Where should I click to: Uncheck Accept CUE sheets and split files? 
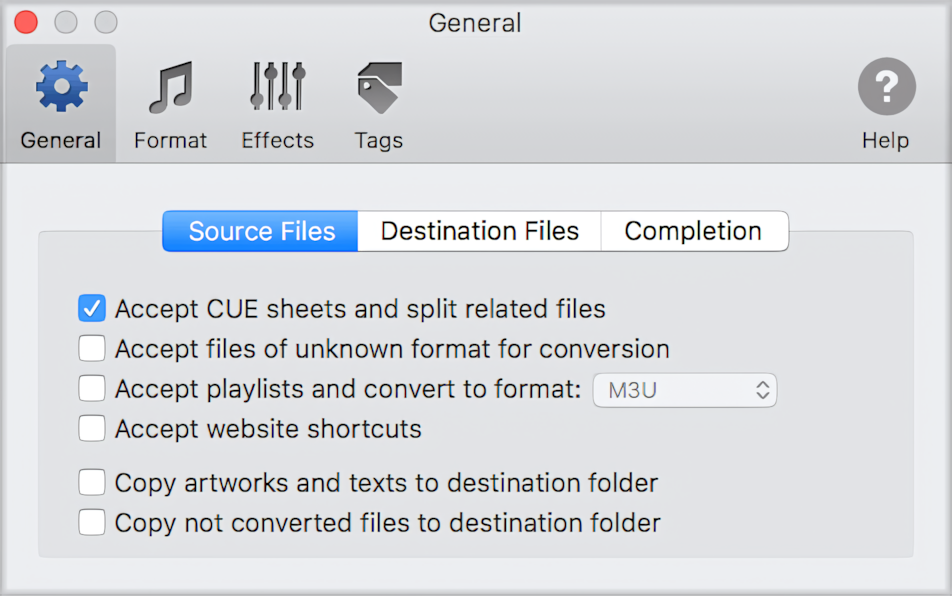coord(92,308)
